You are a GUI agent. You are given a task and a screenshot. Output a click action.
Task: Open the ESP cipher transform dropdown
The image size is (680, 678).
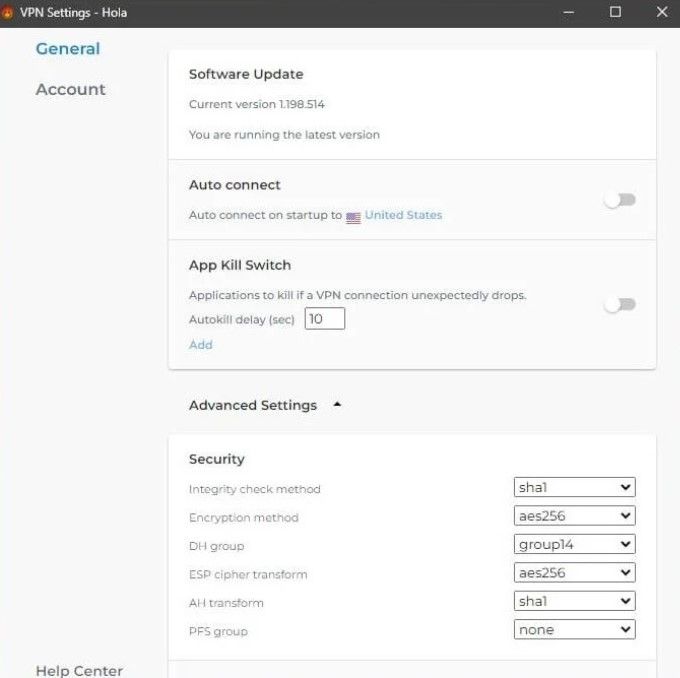(x=575, y=573)
